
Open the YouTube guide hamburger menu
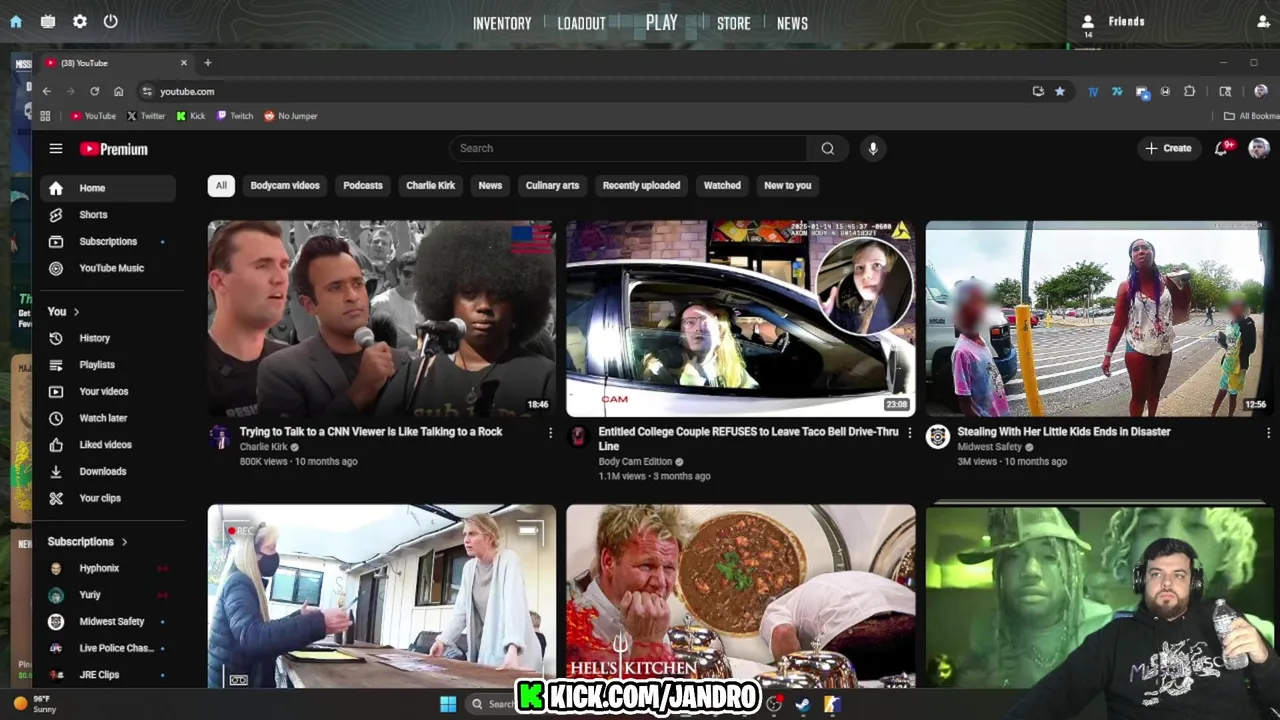point(56,149)
